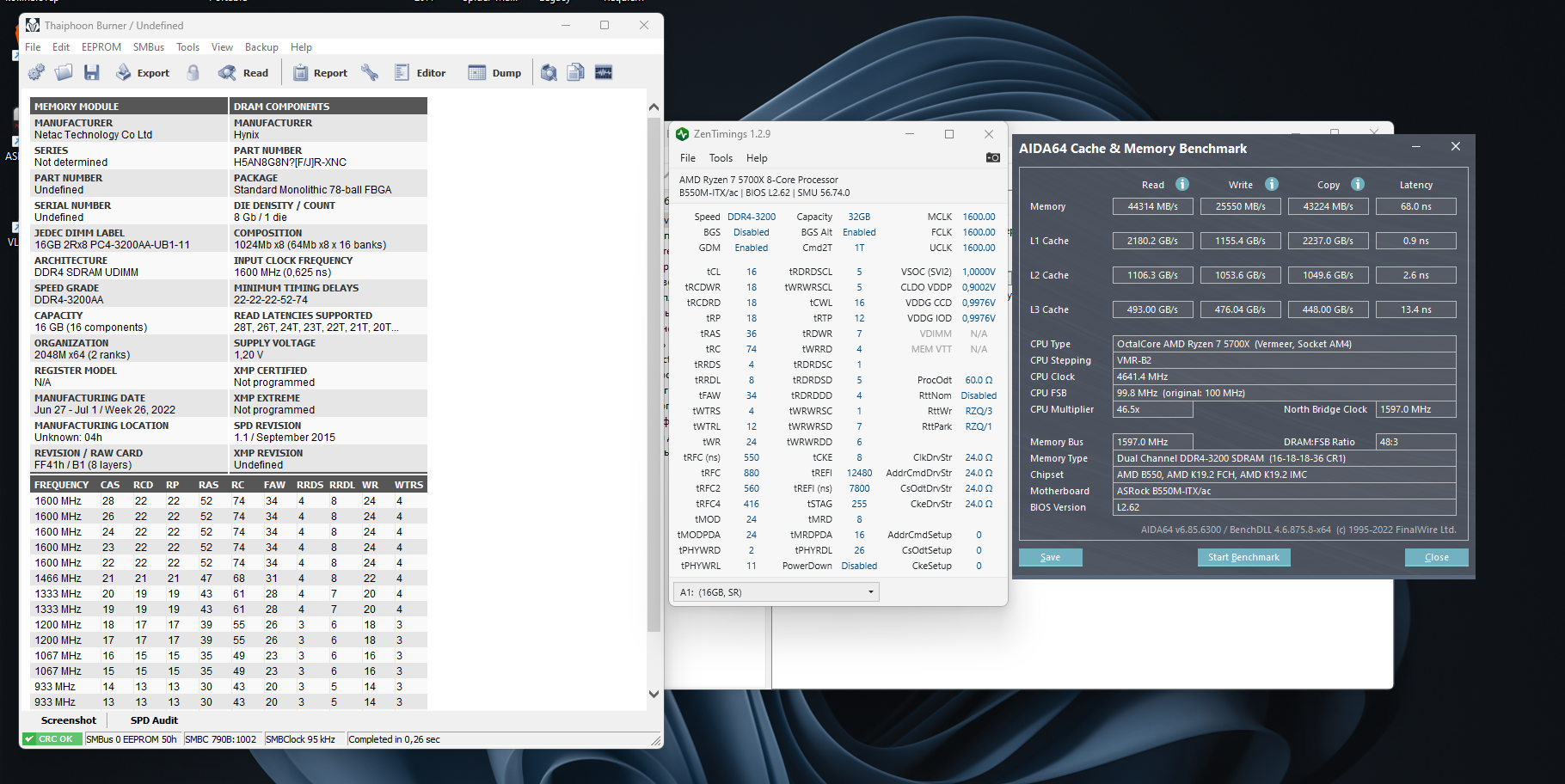Click the Thaiphoon Burner title bar logo

(x=33, y=26)
